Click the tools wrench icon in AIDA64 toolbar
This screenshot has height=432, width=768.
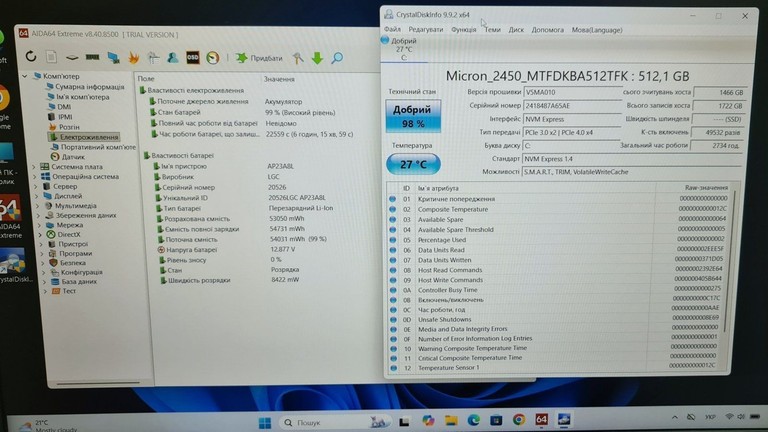(x=298, y=58)
